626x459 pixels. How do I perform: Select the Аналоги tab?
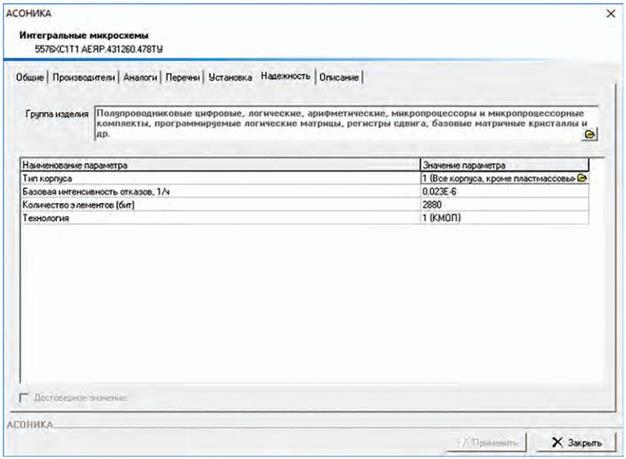pos(140,76)
